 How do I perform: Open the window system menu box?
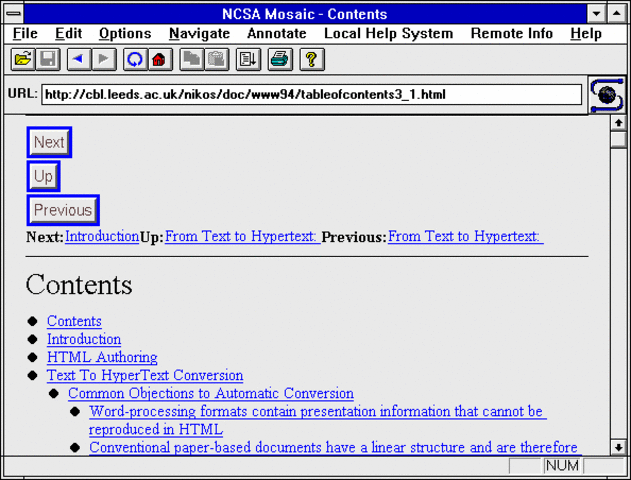coord(14,14)
